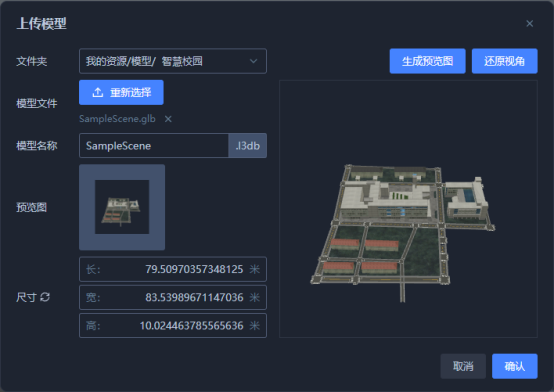Click 还原视角 button
The image size is (554, 392).
[x=505, y=61]
